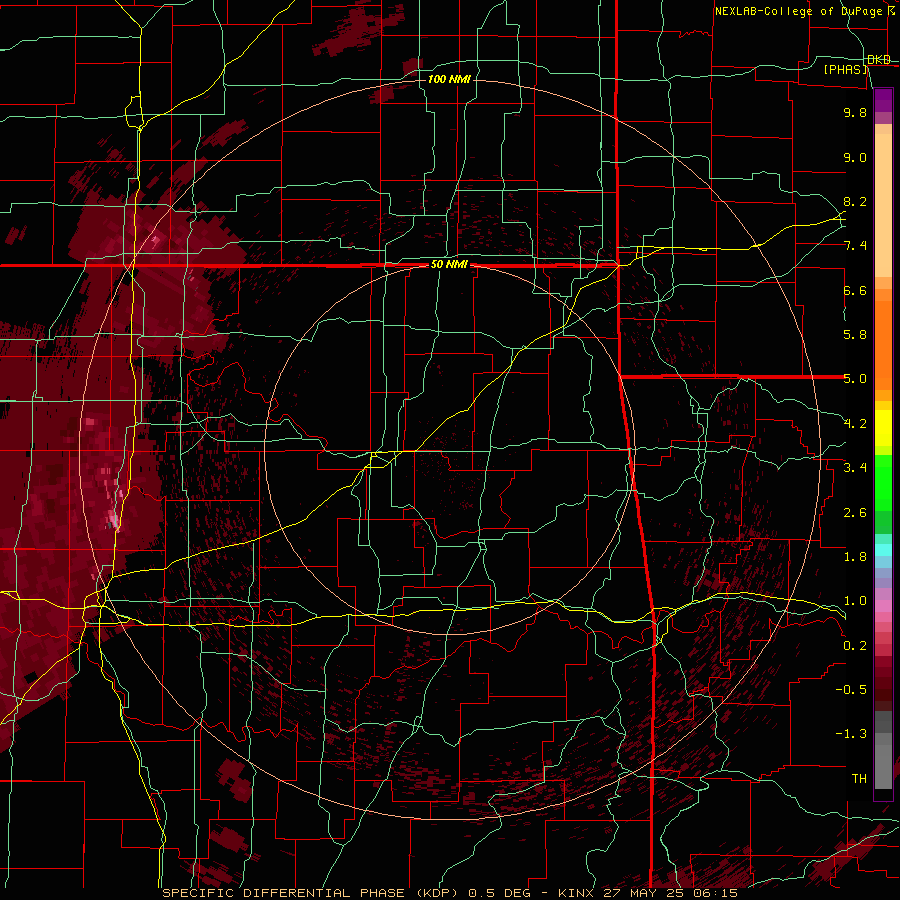Click the -1.3 scale value
This screenshot has height=900, width=900.
click(x=851, y=734)
